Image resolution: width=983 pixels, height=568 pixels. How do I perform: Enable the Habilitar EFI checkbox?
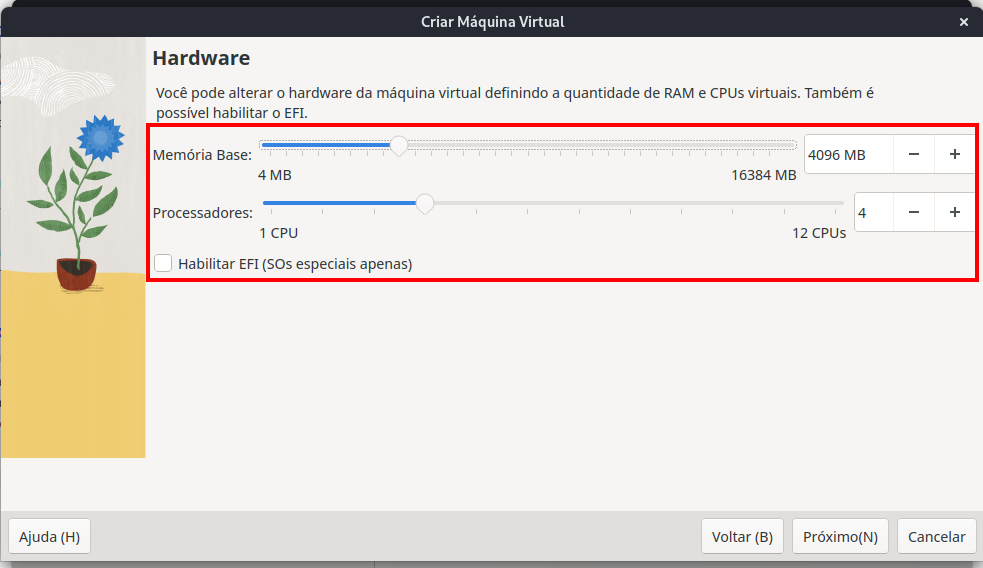tap(164, 263)
